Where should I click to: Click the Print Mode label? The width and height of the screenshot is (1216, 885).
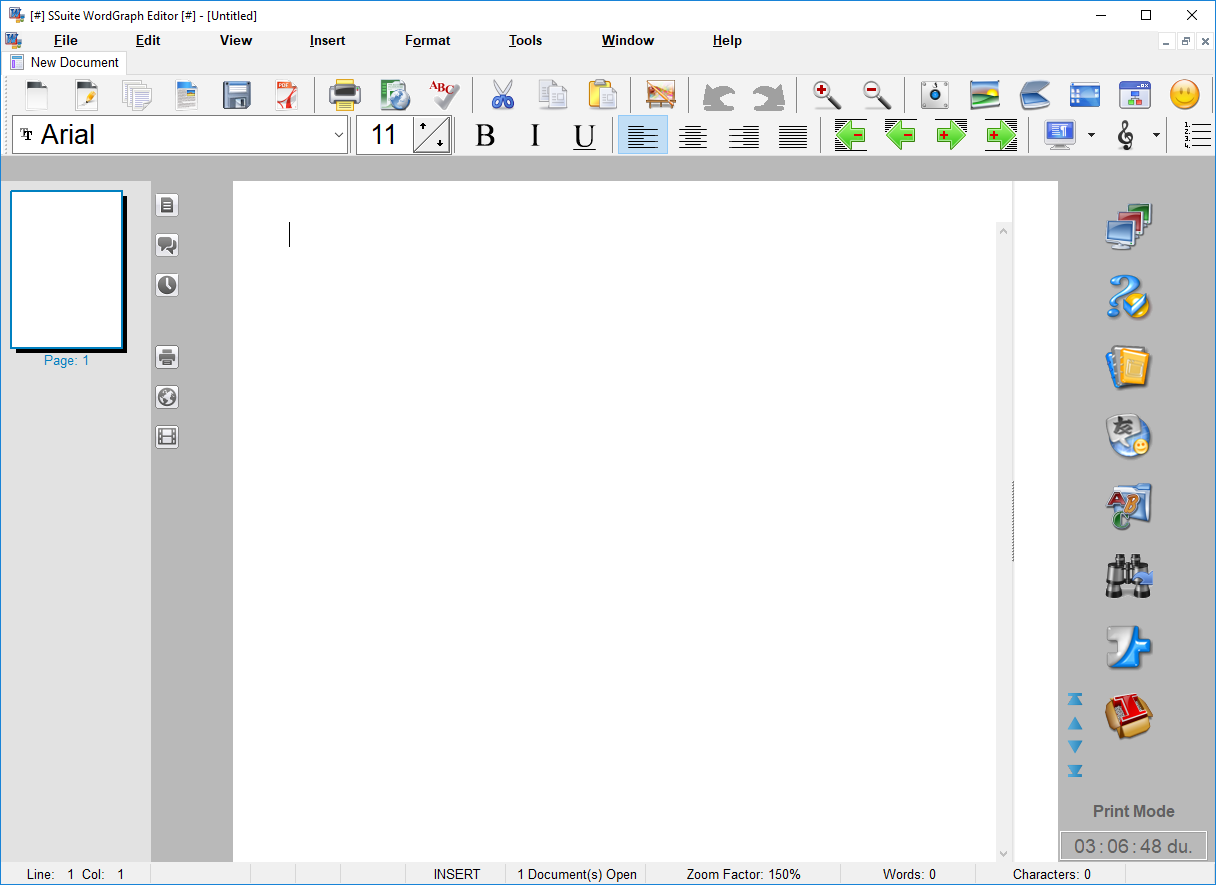coord(1133,811)
